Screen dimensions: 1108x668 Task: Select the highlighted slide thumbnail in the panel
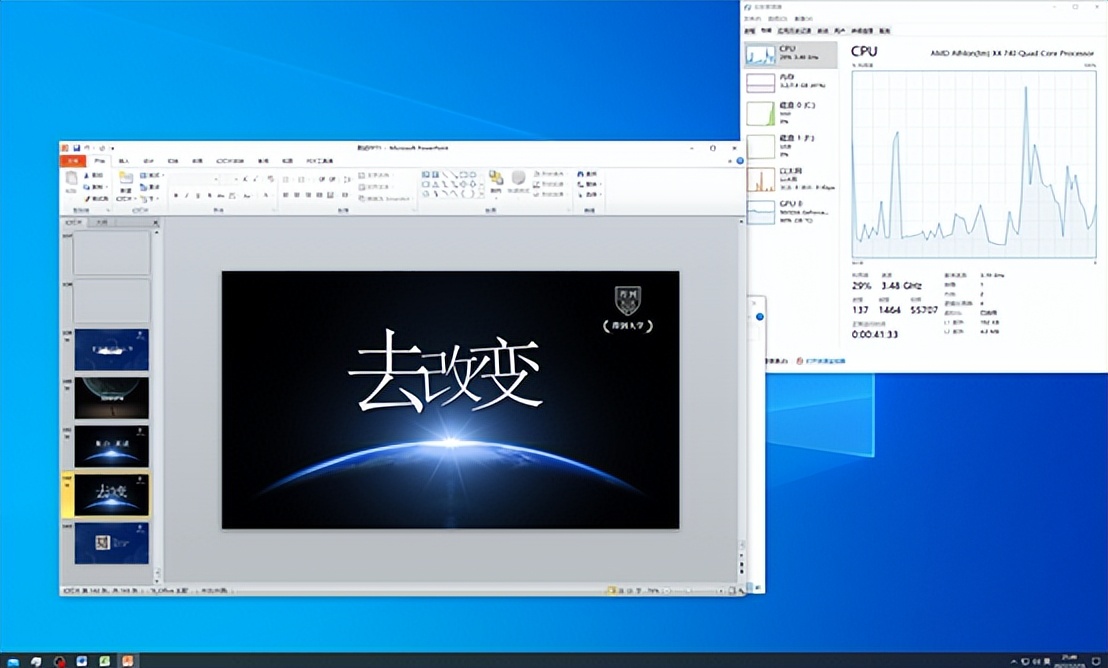(111, 494)
